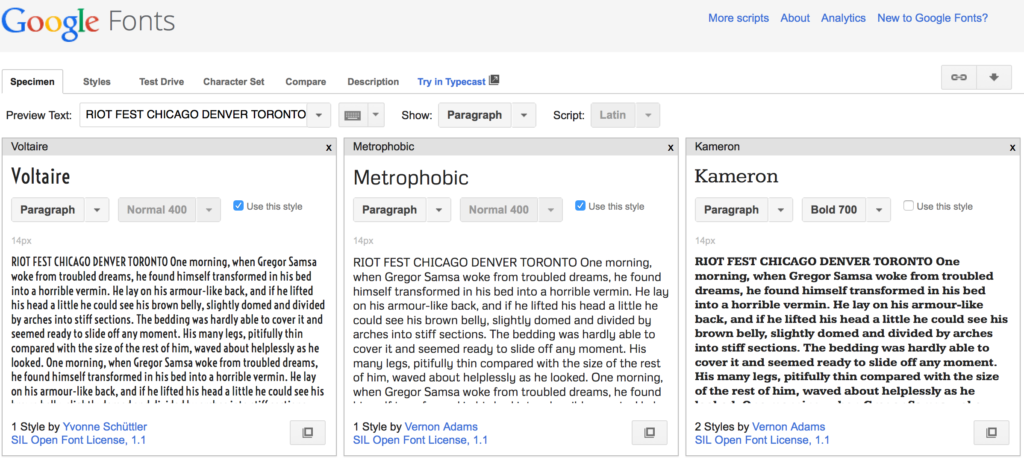Click the pop-out icon on Voltaire card
Screen dimensions: 1024x463
pos(308,432)
